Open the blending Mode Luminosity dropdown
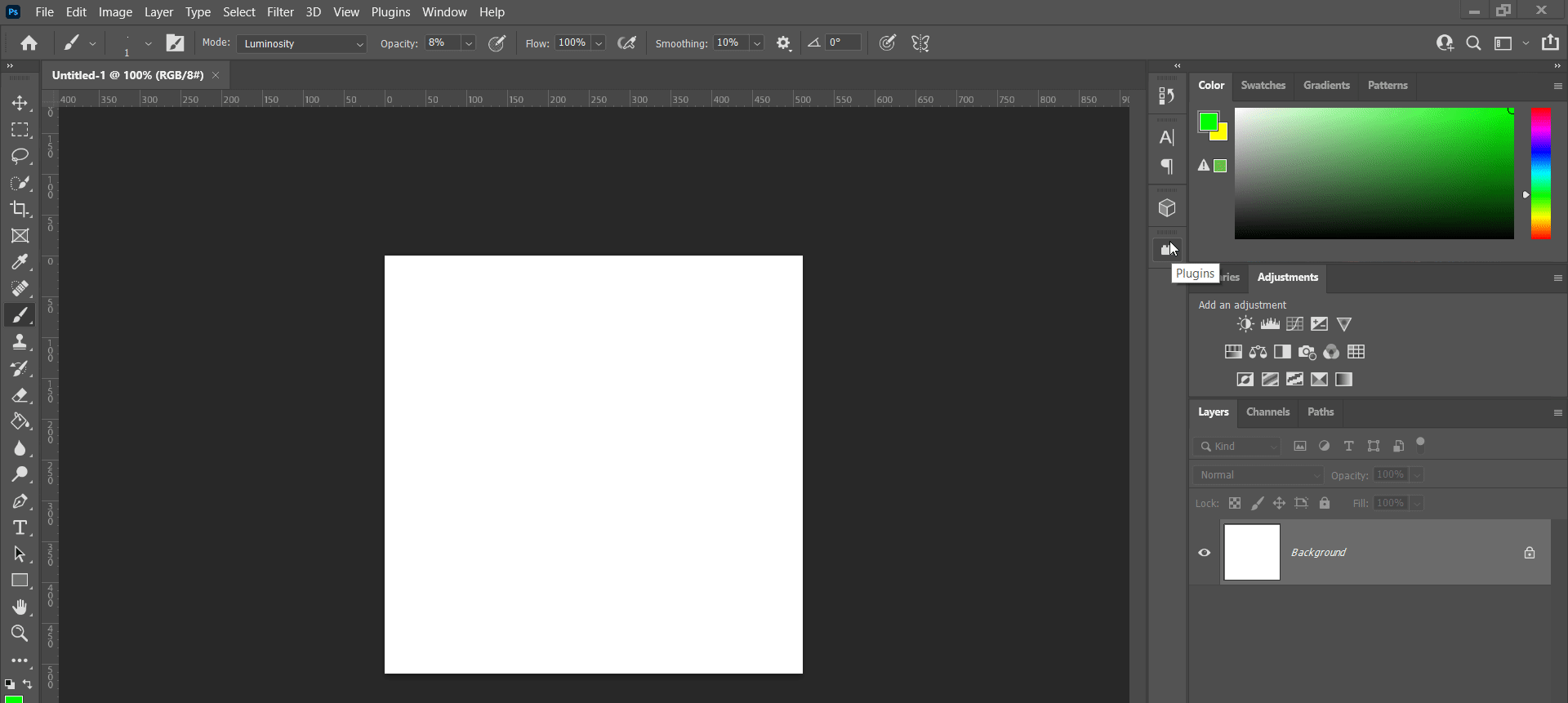This screenshot has width=1568, height=703. coord(301,44)
